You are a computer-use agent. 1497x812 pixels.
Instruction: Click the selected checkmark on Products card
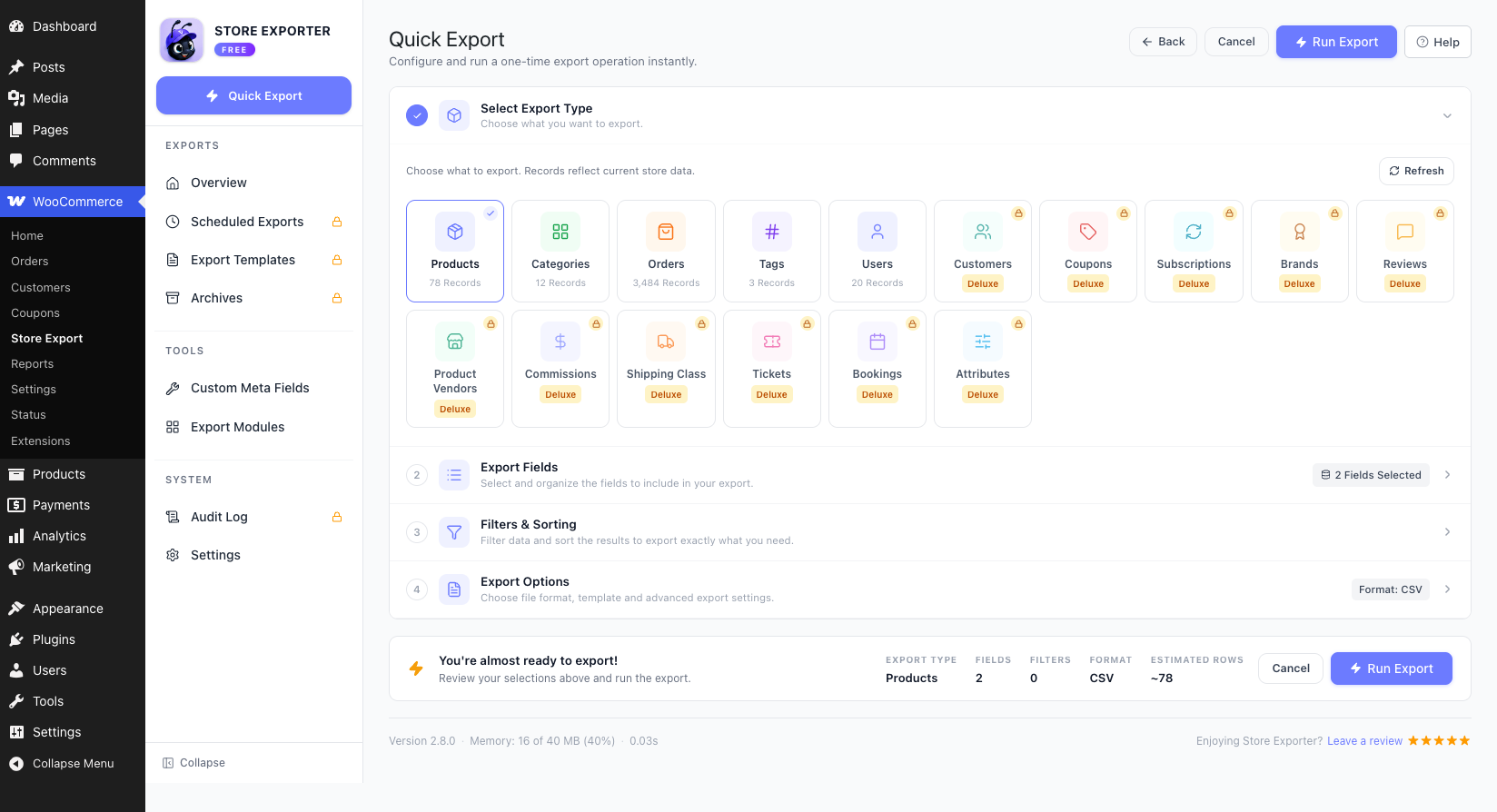click(491, 213)
